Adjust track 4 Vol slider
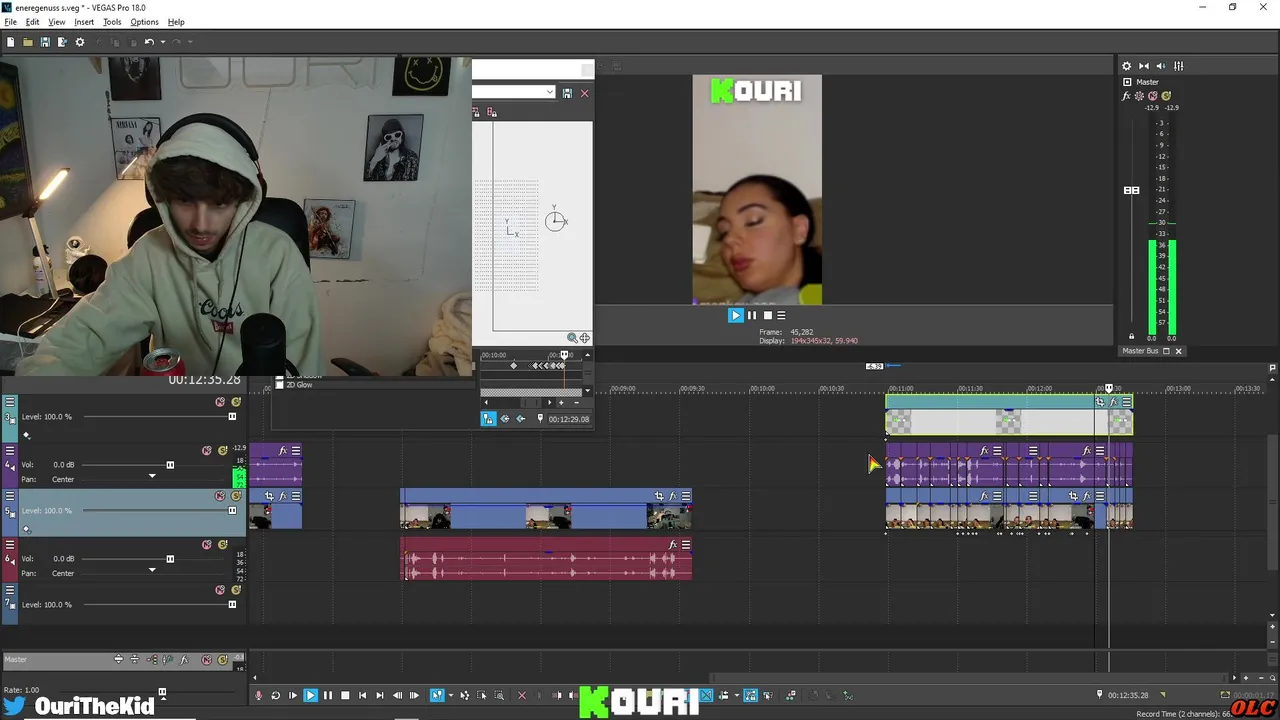This screenshot has height=720, width=1280. click(x=170, y=465)
